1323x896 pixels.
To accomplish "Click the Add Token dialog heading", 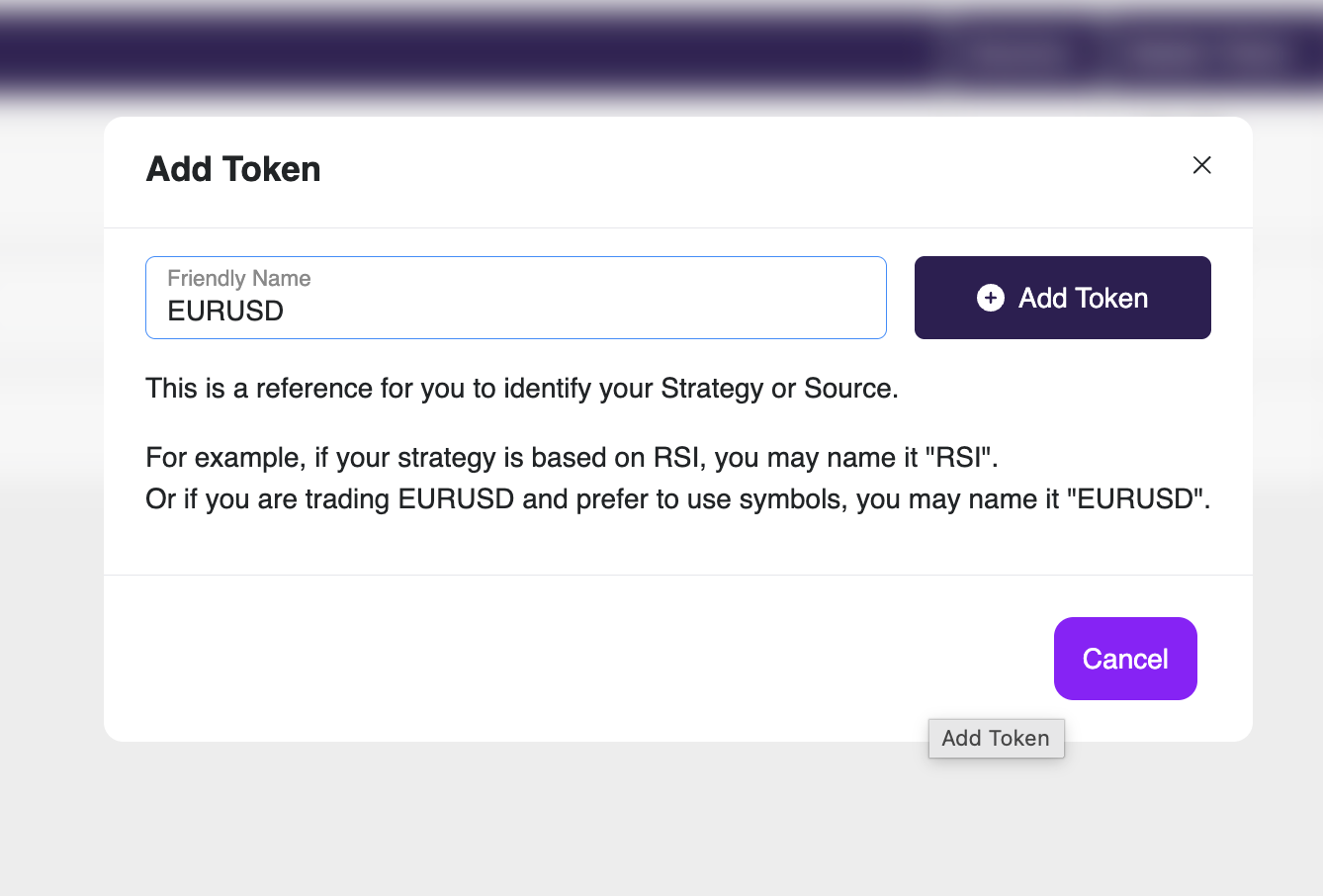I will point(233,169).
